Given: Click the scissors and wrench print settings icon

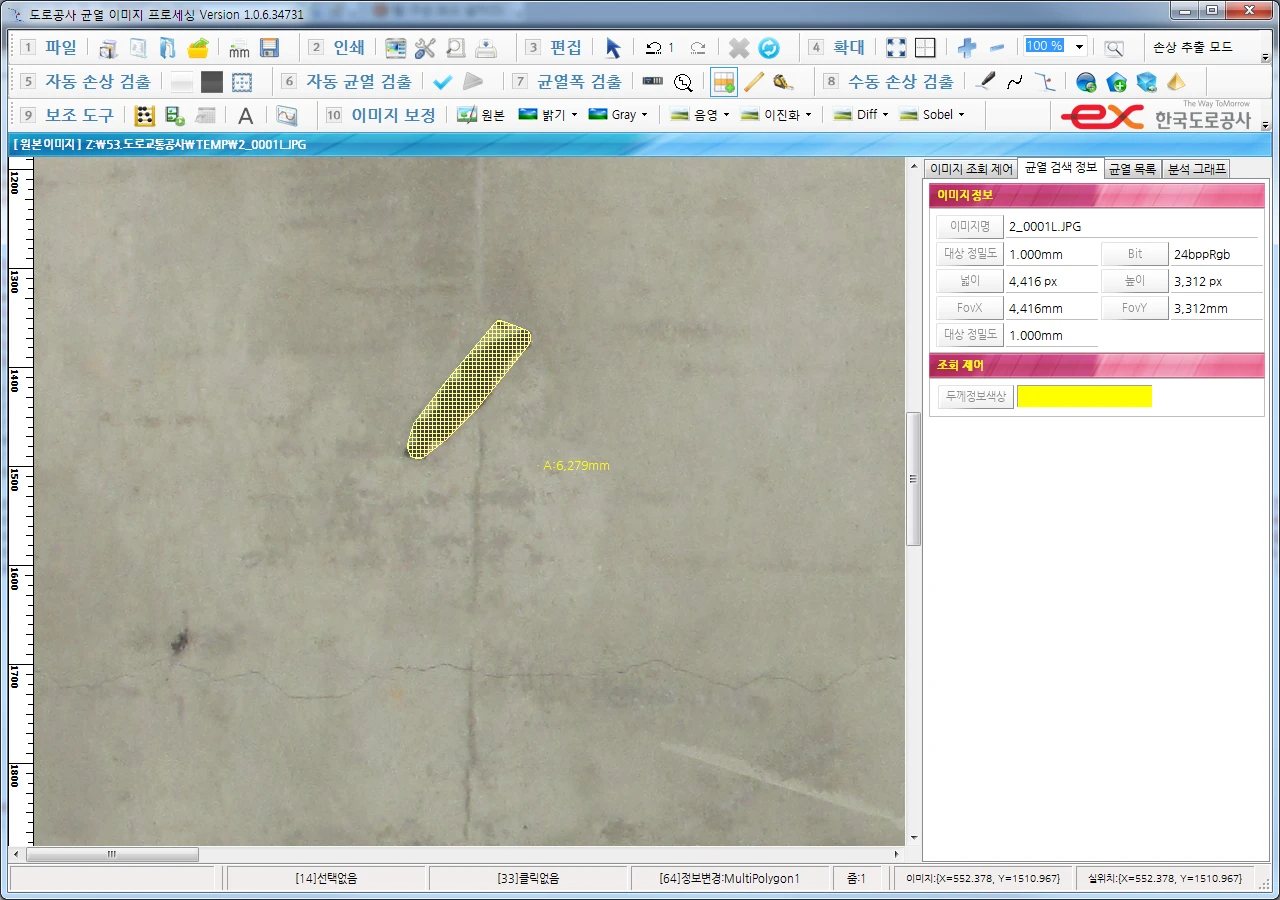Looking at the screenshot, I should pos(425,48).
